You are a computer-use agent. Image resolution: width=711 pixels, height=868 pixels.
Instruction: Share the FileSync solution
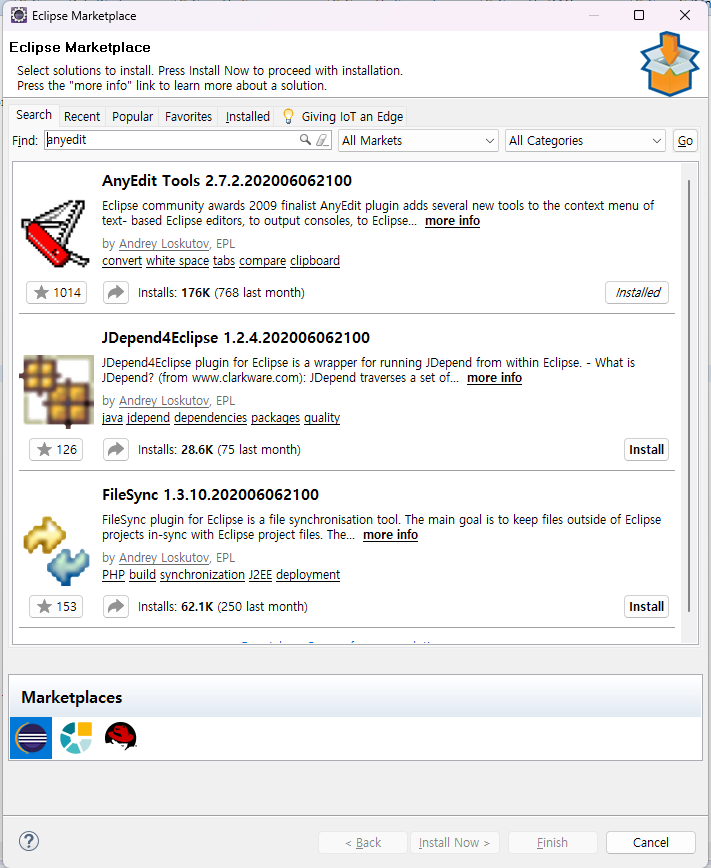point(116,606)
